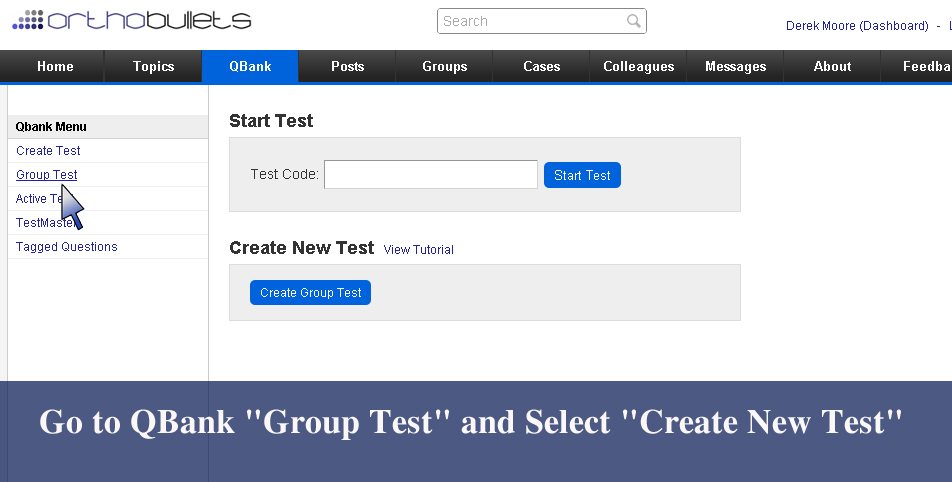The image size is (952, 482).
Task: Open Tagged Questions in sidebar
Action: pos(66,247)
